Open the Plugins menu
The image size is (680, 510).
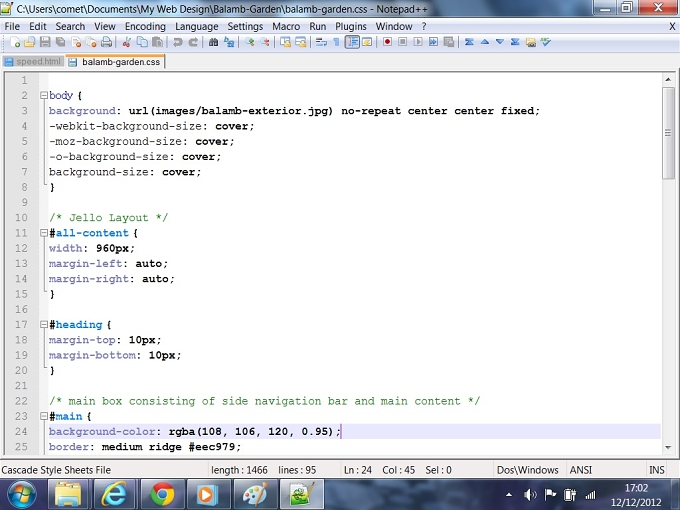[351, 26]
